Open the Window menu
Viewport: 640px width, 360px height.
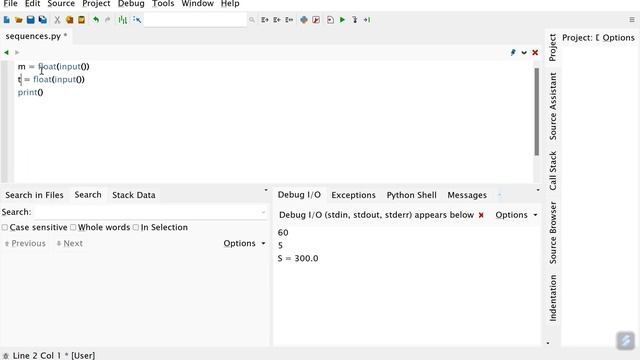(x=198, y=4)
